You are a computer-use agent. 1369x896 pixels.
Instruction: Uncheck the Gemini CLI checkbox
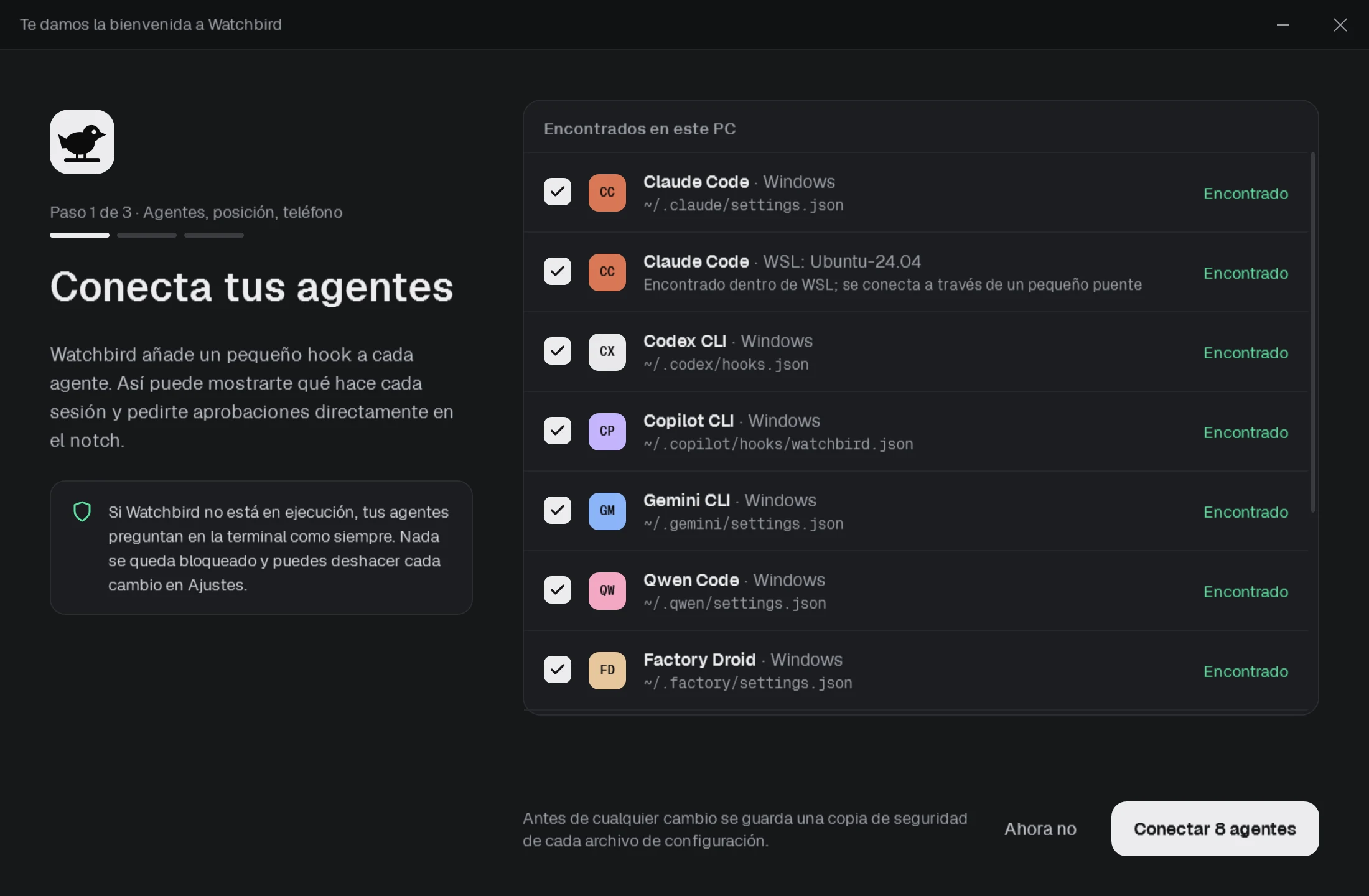[x=558, y=510]
